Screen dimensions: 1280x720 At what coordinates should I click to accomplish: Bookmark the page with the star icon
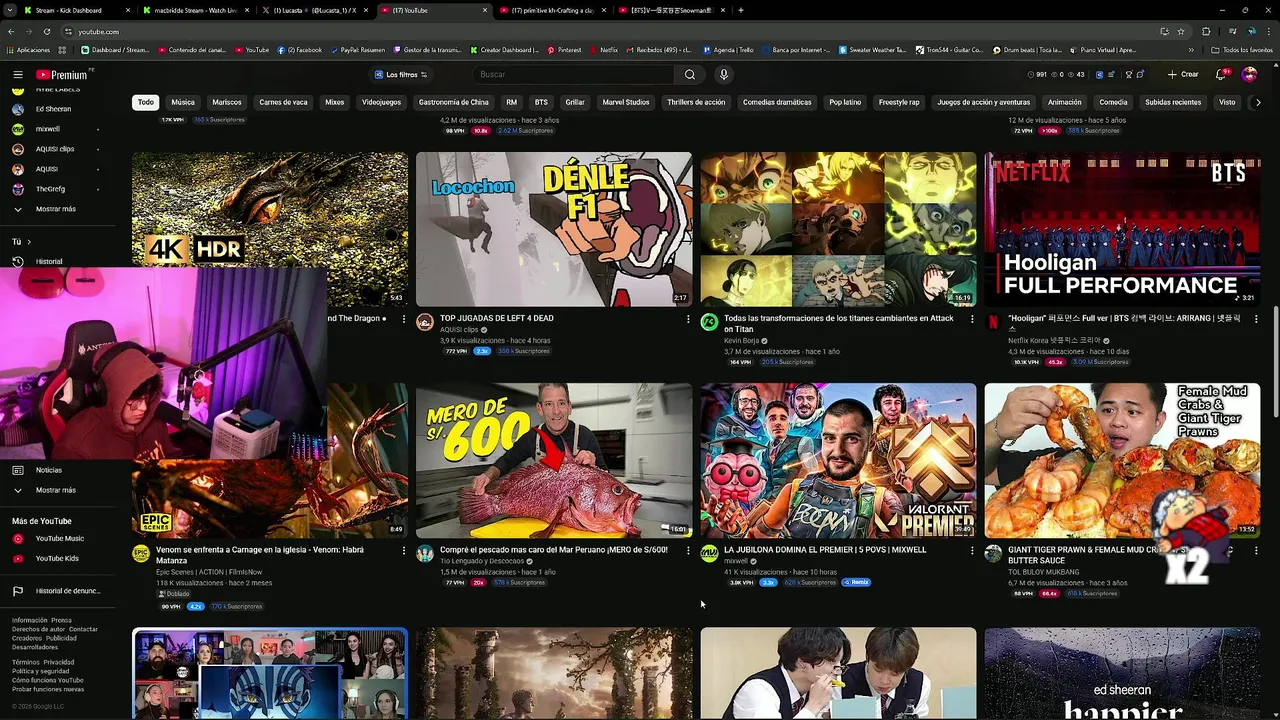(x=1183, y=31)
